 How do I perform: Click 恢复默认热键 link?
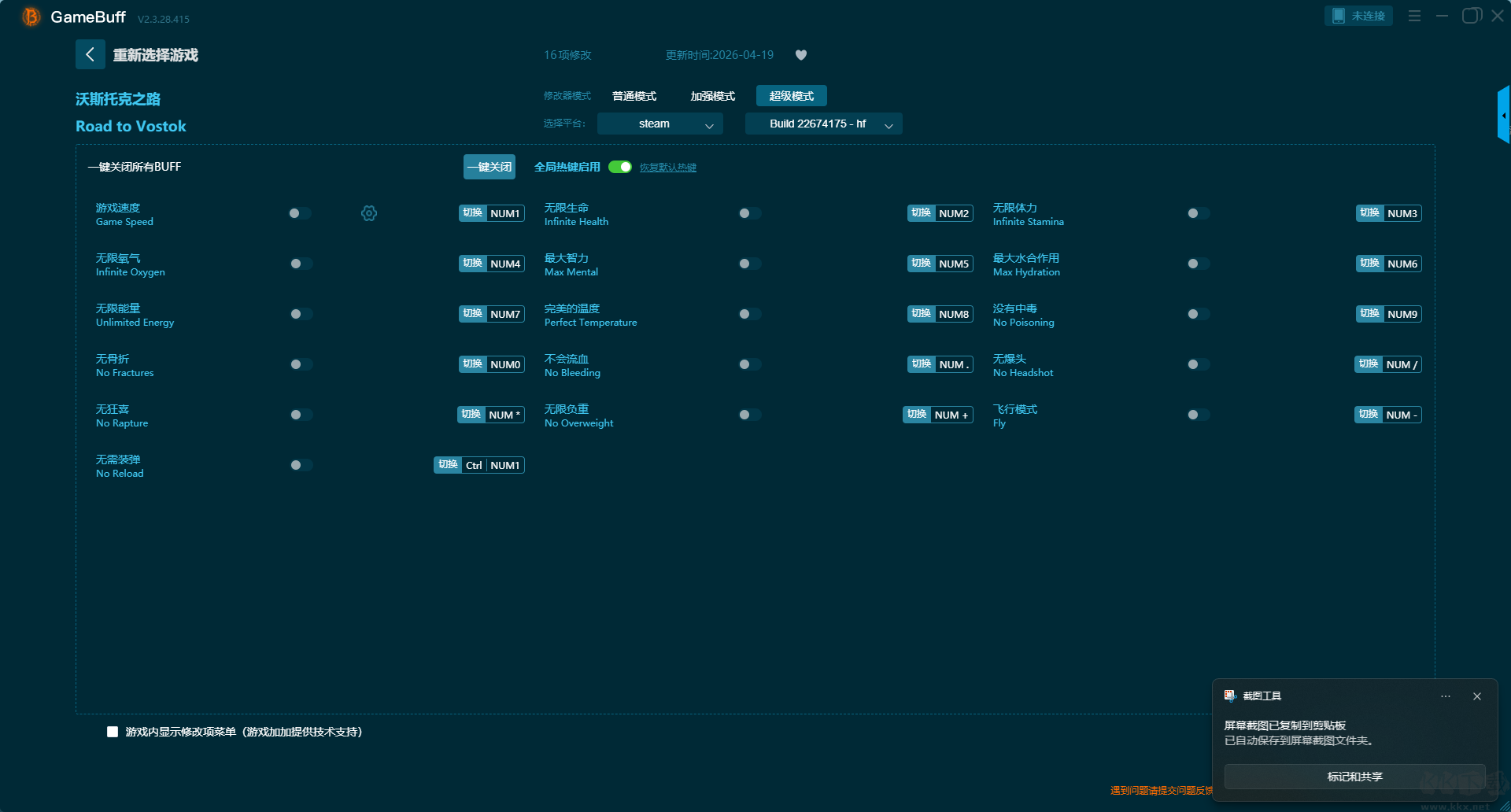click(x=668, y=168)
